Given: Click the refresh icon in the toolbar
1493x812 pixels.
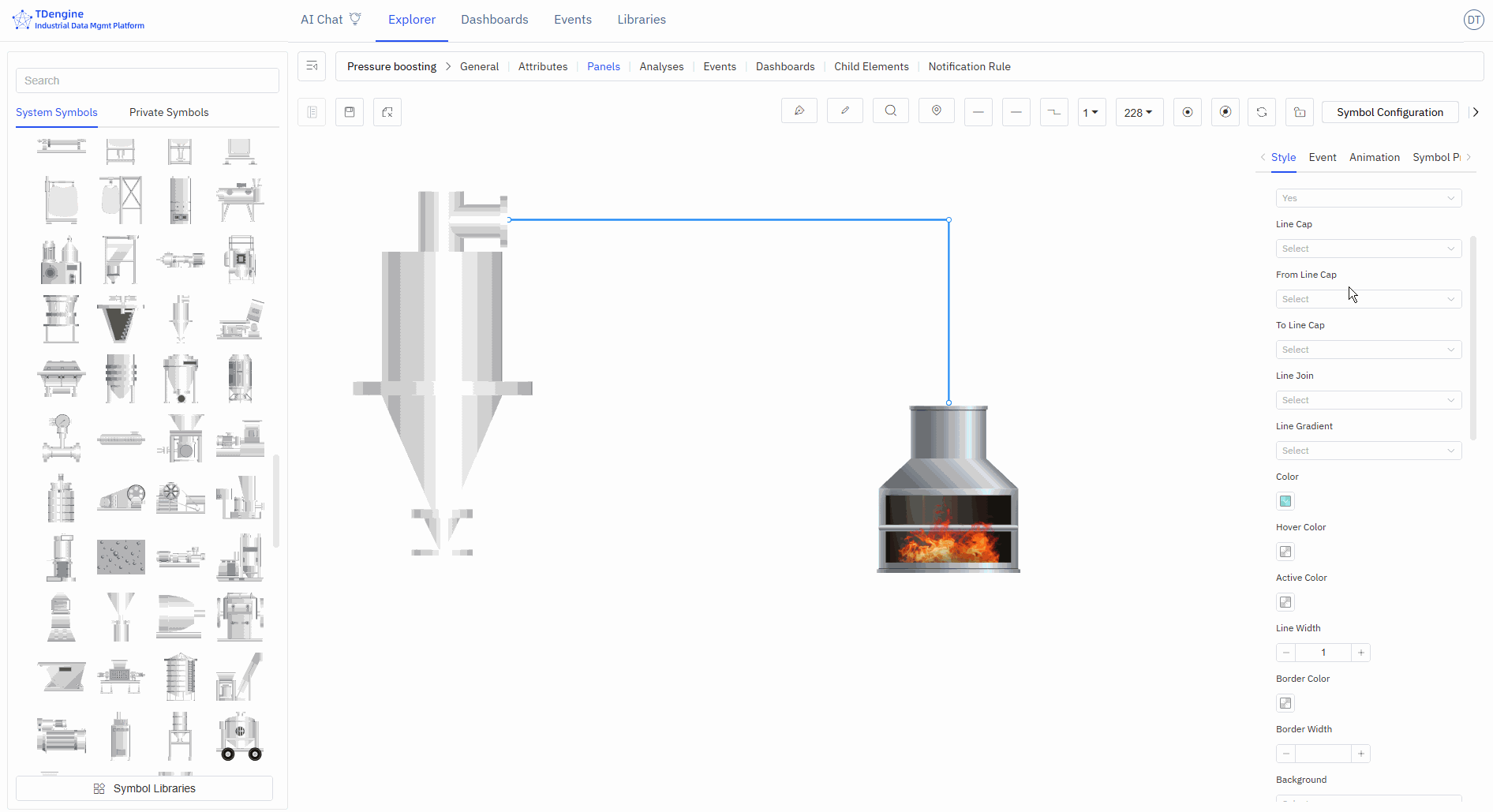Looking at the screenshot, I should (1261, 112).
